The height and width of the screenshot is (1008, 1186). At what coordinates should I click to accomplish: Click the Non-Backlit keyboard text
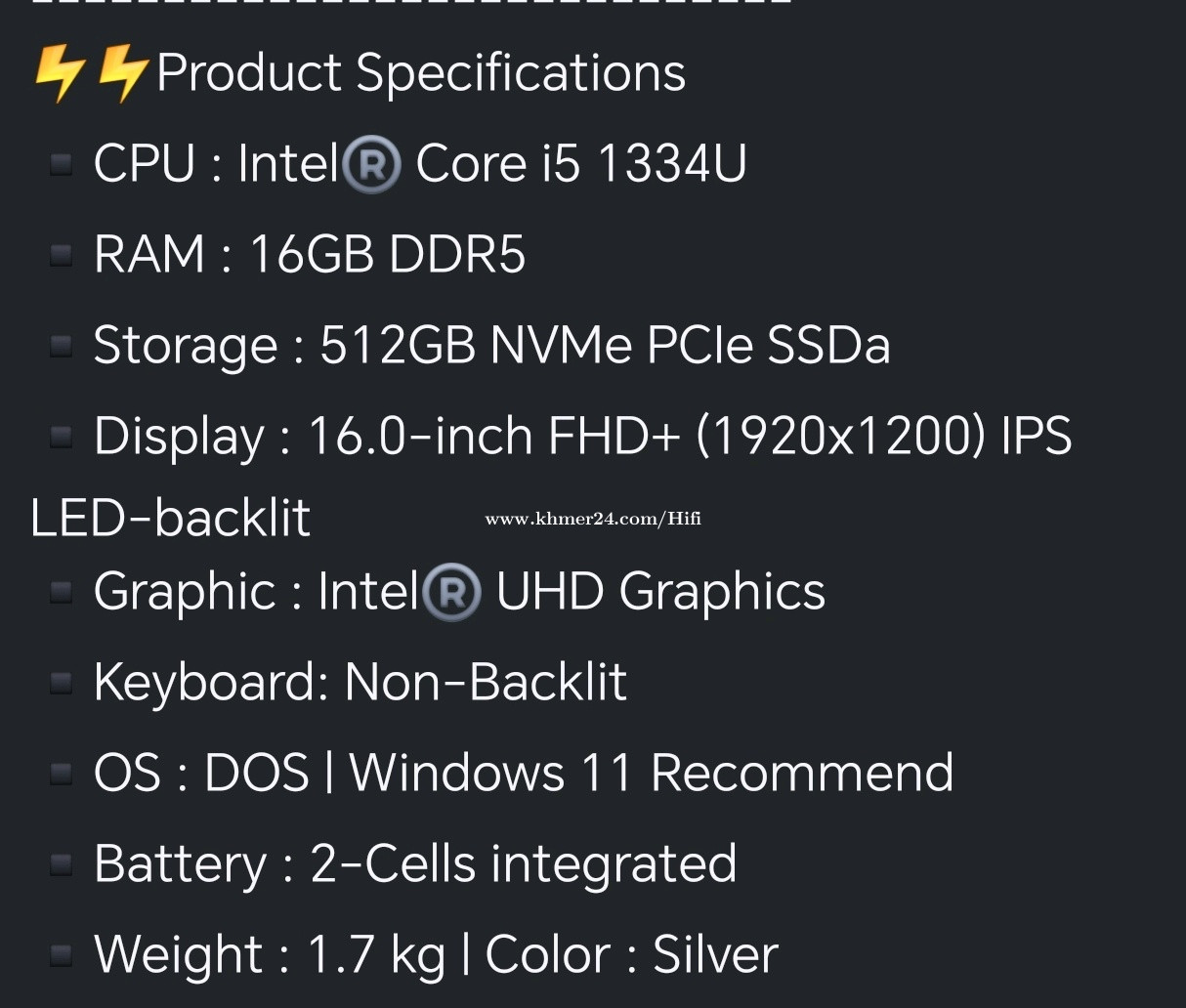486,682
